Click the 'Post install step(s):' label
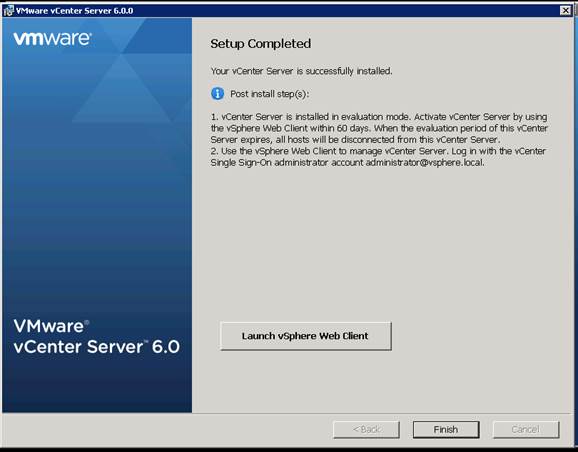 pyautogui.click(x=269, y=94)
